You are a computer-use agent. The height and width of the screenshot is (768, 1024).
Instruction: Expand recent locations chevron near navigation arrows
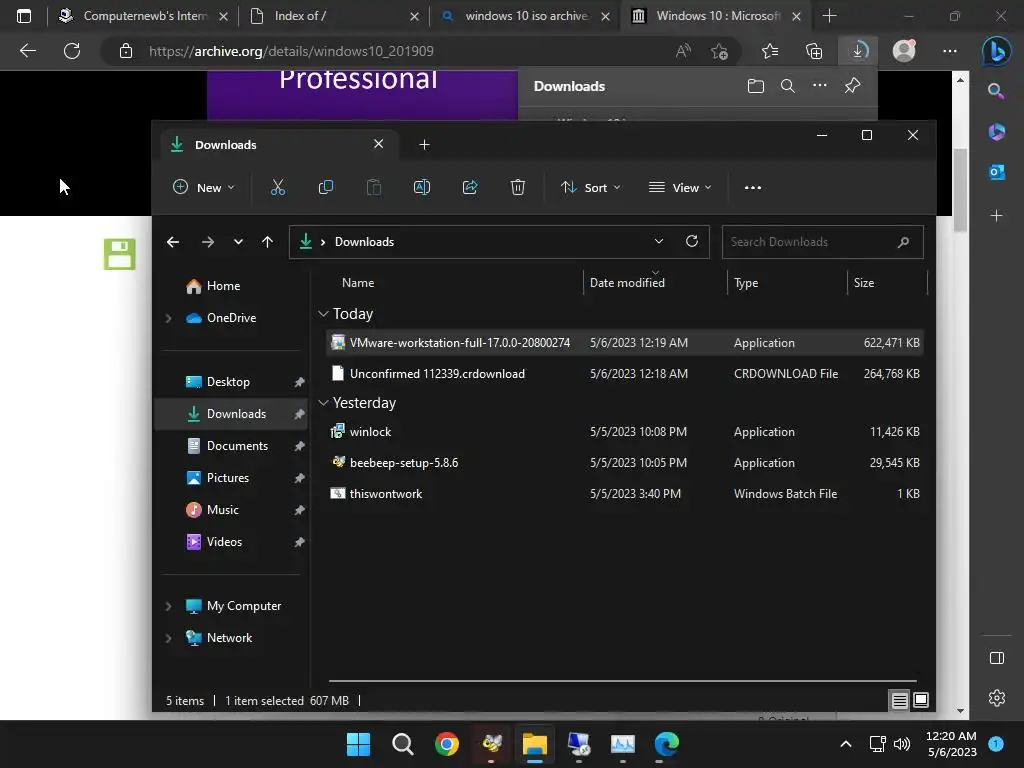click(238, 242)
